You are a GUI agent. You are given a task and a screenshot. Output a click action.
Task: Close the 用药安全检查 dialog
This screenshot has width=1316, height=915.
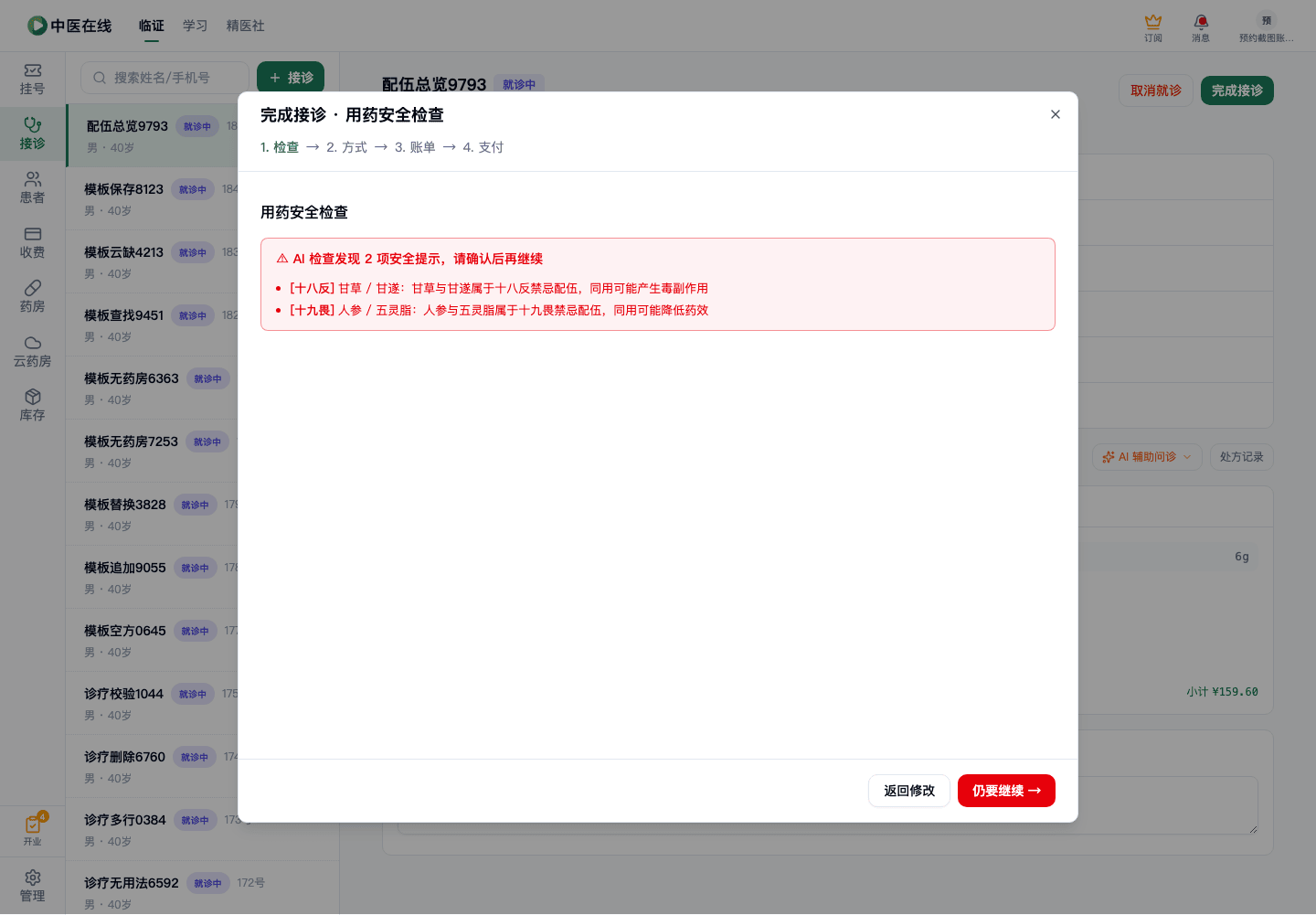(1056, 114)
